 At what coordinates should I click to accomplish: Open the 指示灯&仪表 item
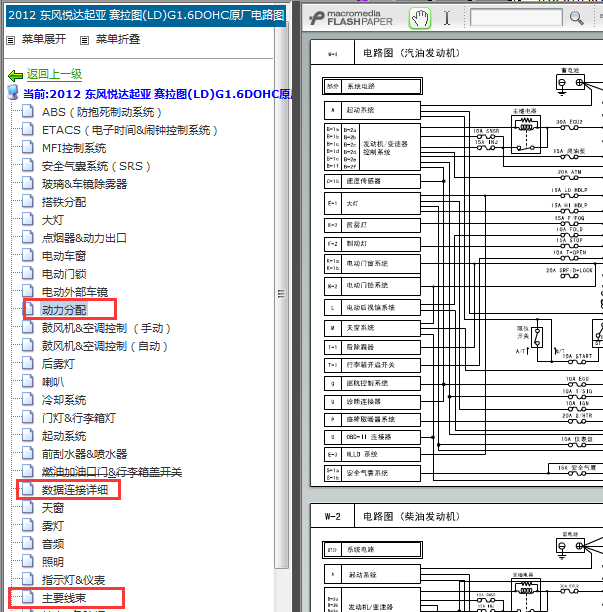(x=73, y=580)
